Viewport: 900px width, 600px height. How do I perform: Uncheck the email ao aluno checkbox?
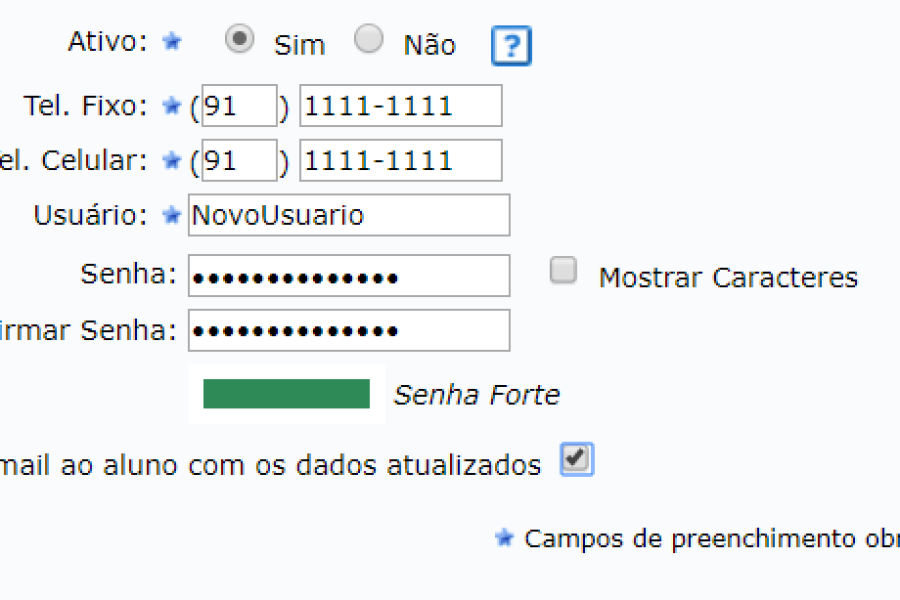576,459
